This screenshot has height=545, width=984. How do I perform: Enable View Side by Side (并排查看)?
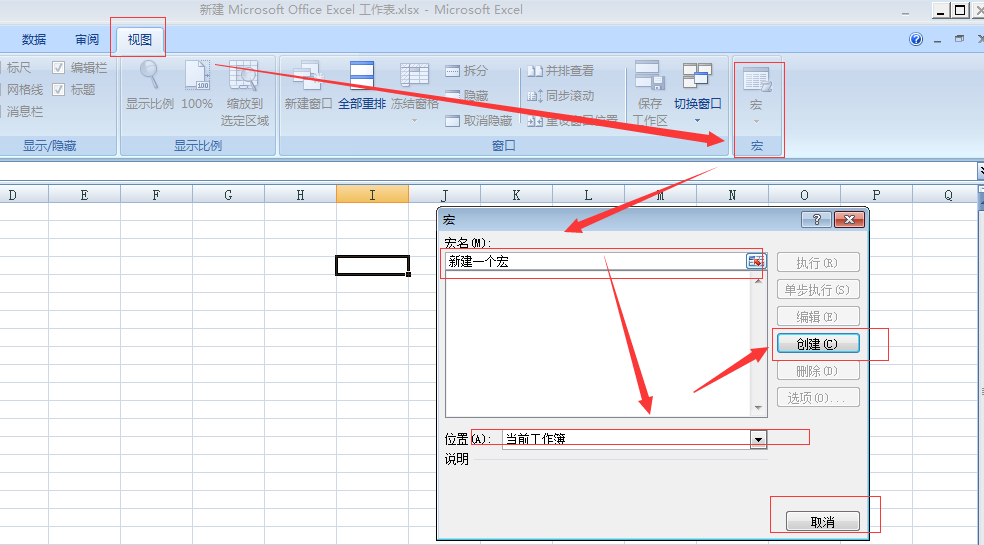560,71
